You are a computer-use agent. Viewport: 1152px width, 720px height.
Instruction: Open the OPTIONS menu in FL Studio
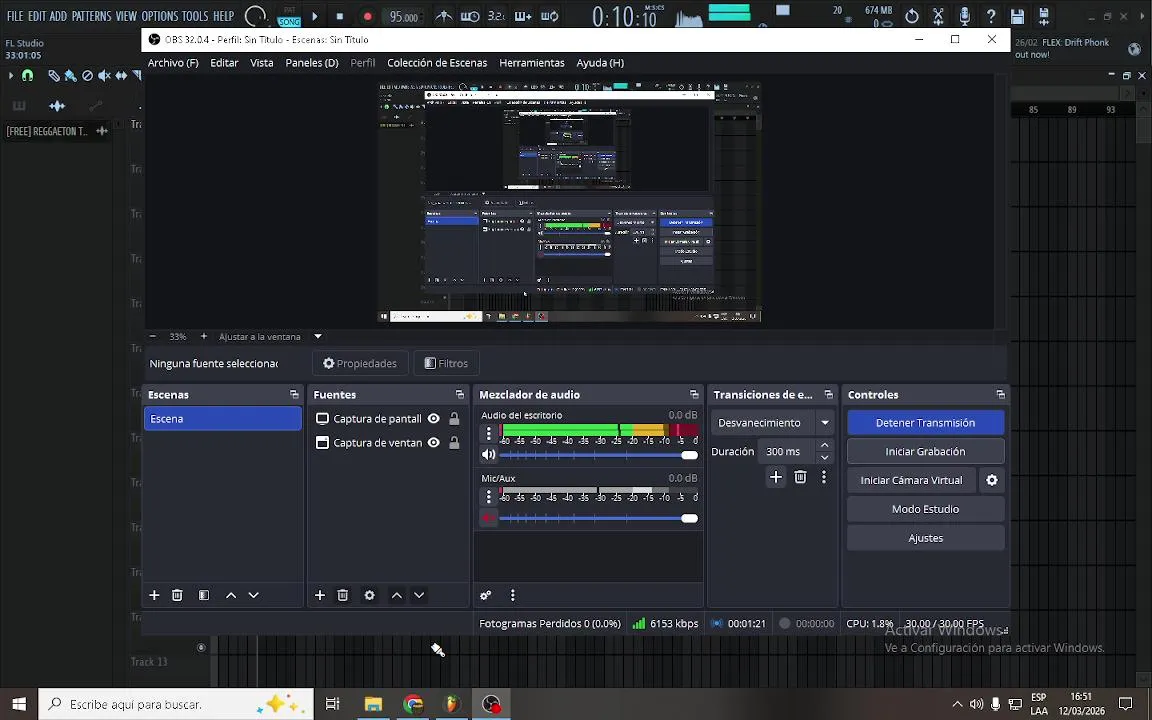tap(159, 16)
